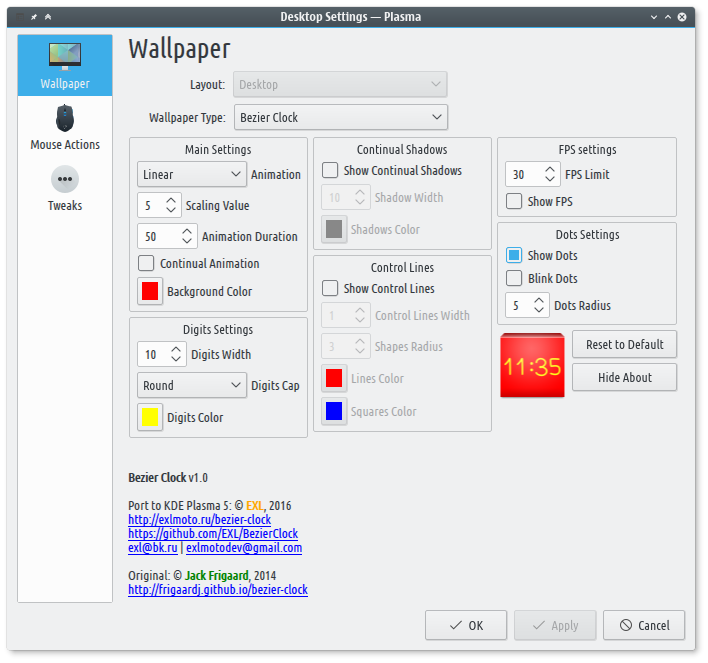Increase the Dots Radius value

click(x=539, y=300)
